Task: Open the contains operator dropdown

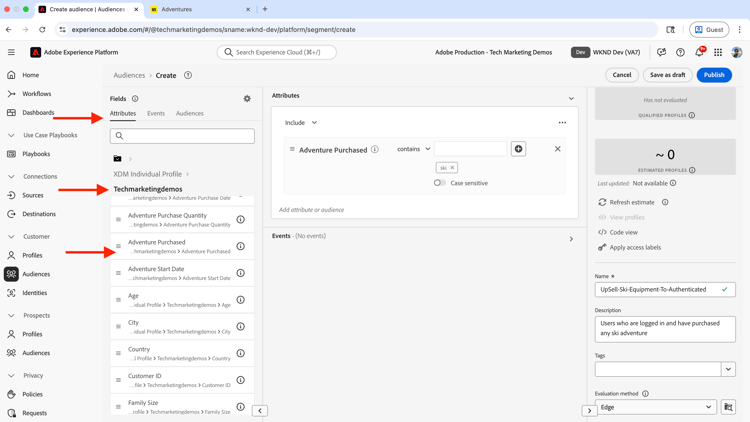Action: coord(413,149)
